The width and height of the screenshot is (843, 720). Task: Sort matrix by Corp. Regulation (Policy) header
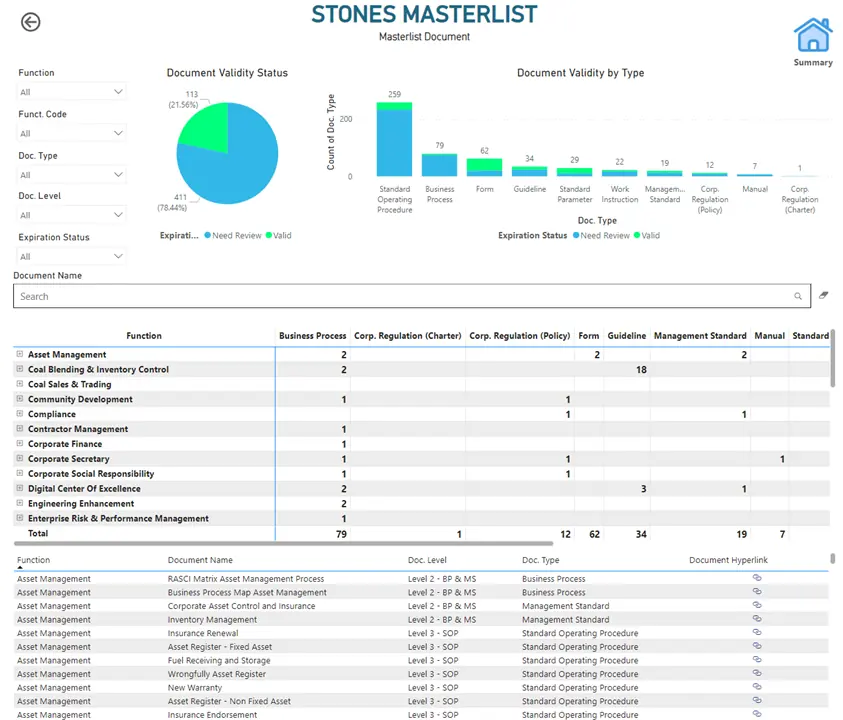pyautogui.click(x=519, y=336)
